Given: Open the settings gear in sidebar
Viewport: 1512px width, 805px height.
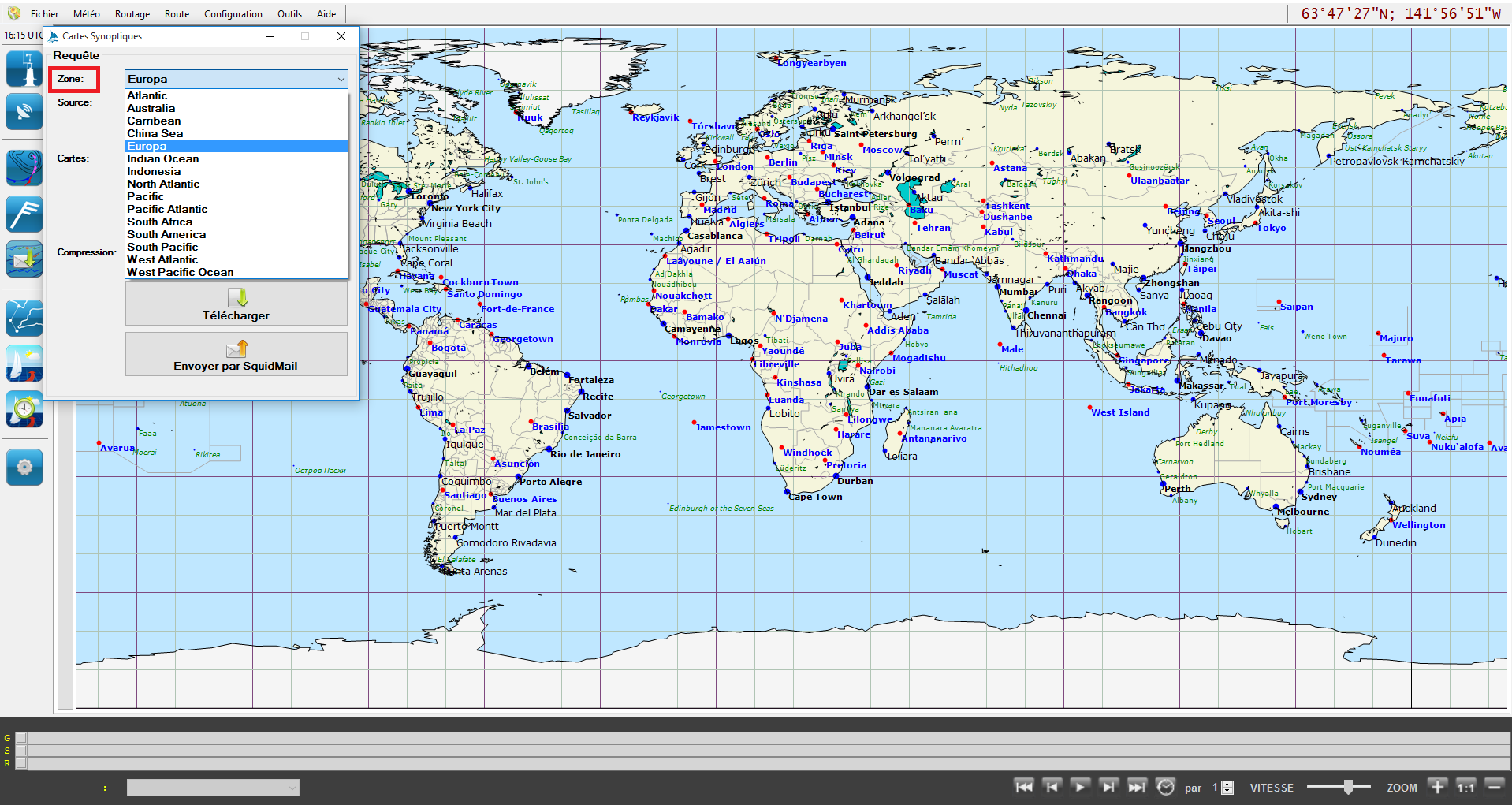Looking at the screenshot, I should (24, 467).
